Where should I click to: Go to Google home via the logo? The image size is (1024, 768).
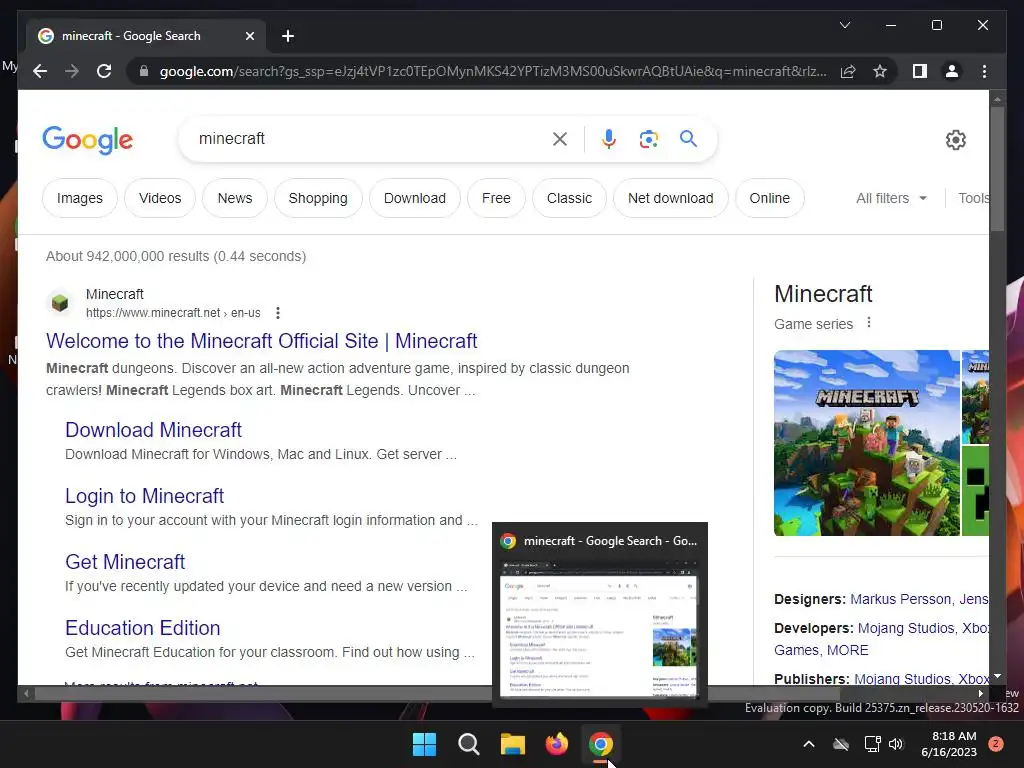pyautogui.click(x=88, y=140)
